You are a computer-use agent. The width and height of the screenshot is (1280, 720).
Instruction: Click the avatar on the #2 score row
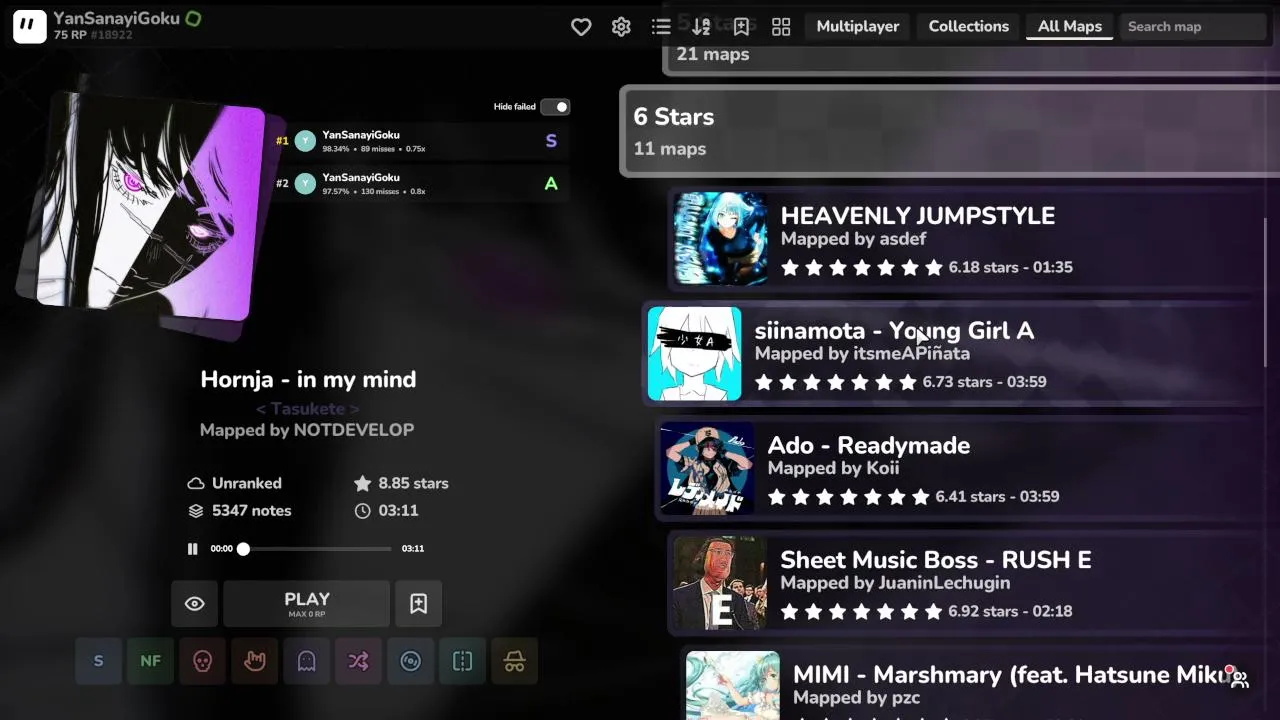(305, 184)
